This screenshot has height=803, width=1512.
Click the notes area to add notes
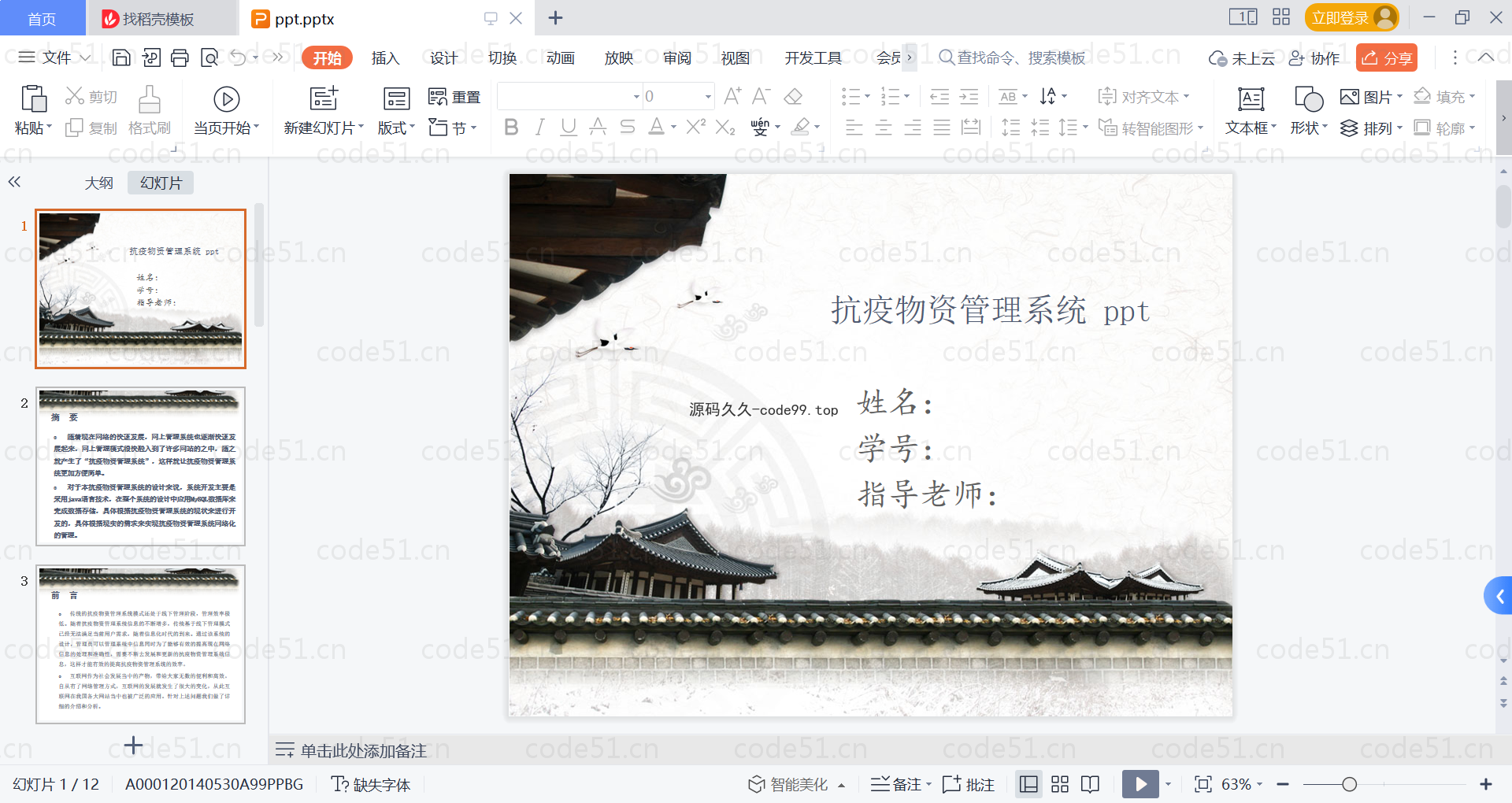(x=882, y=750)
